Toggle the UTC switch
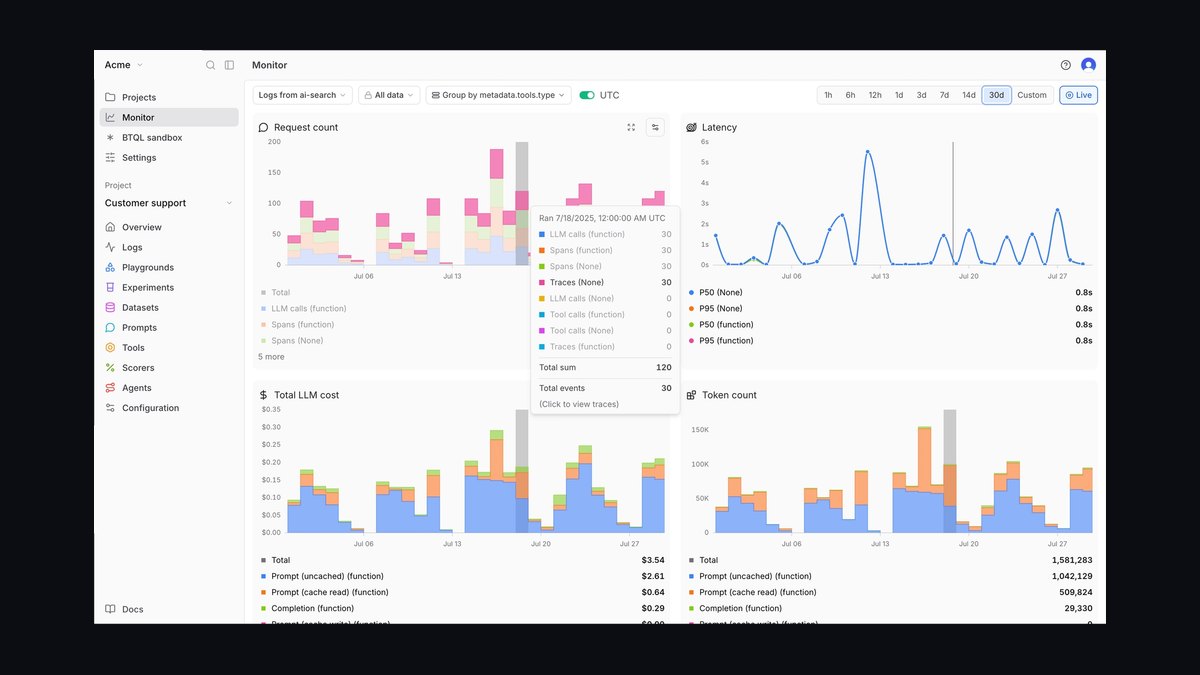 (x=587, y=95)
